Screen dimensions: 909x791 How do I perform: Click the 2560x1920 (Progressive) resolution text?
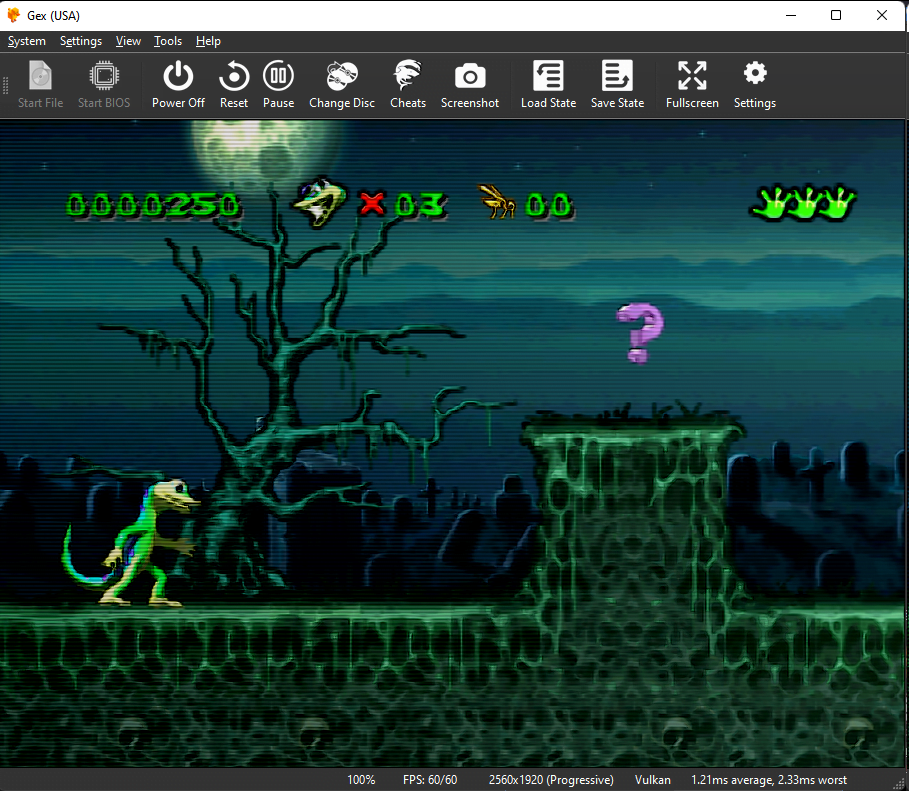point(551,780)
